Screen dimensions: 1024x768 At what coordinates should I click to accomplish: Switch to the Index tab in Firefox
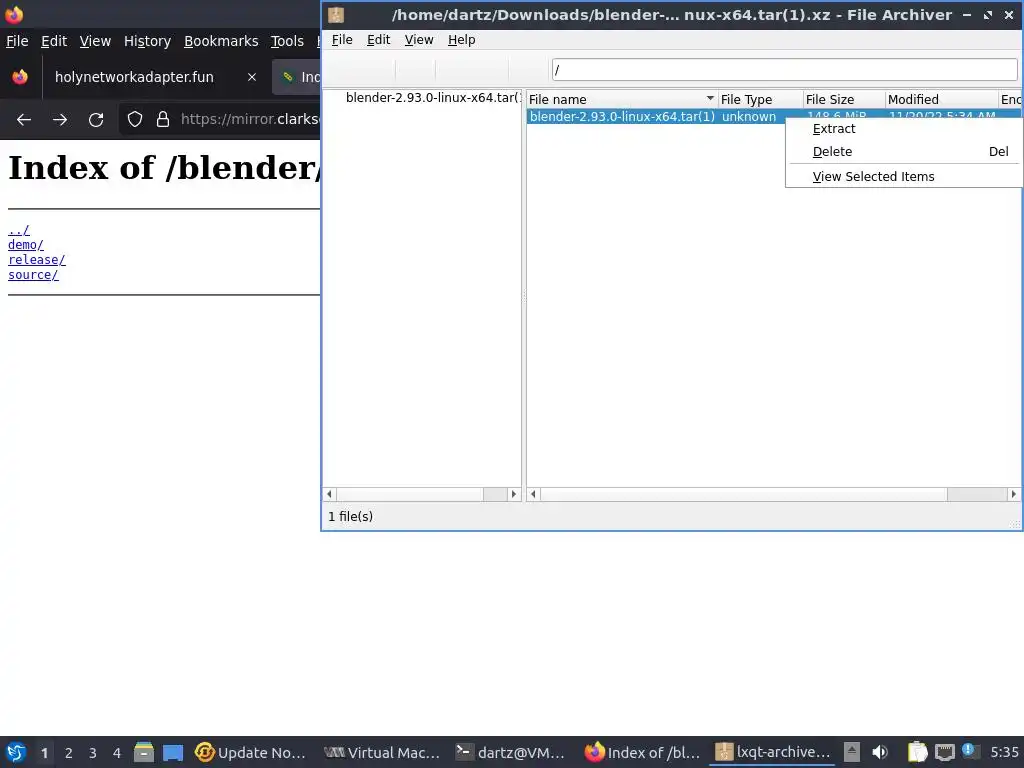[x=296, y=77]
